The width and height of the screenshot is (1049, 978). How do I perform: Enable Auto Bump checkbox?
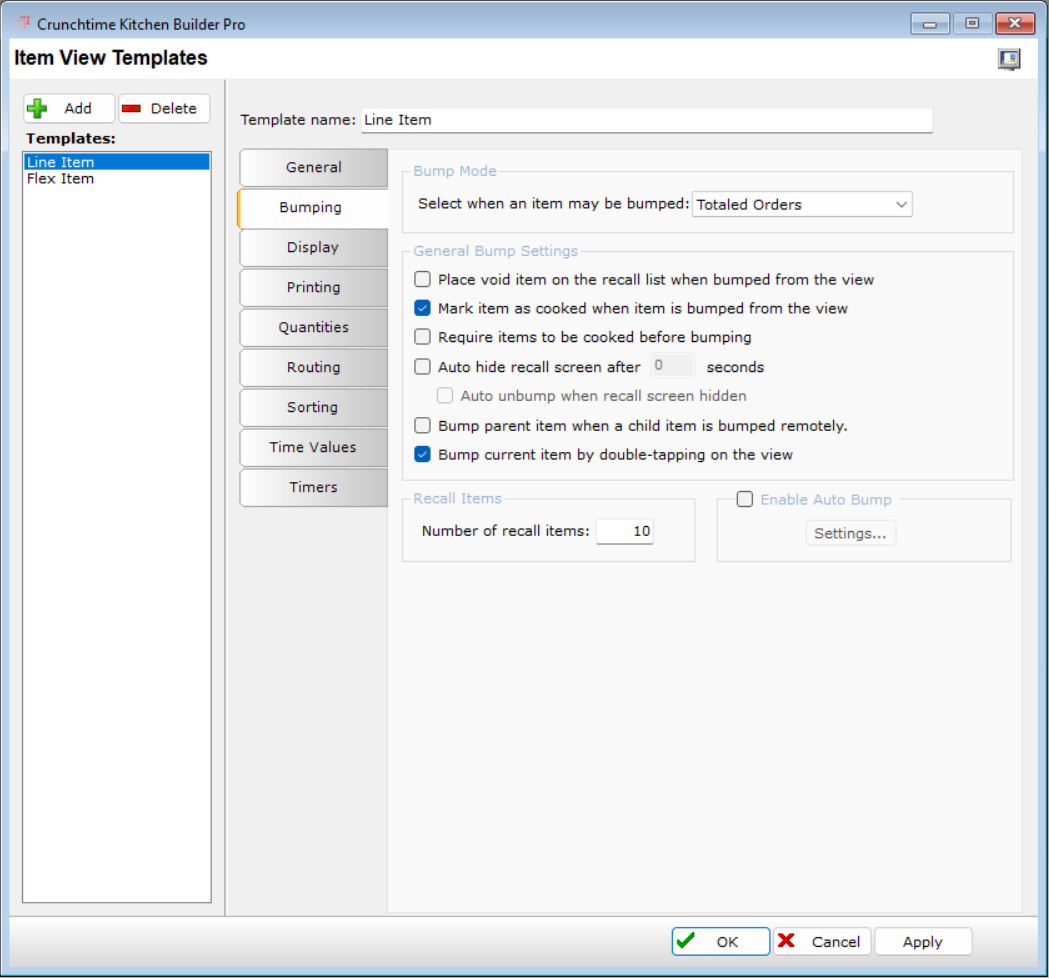[x=745, y=499]
